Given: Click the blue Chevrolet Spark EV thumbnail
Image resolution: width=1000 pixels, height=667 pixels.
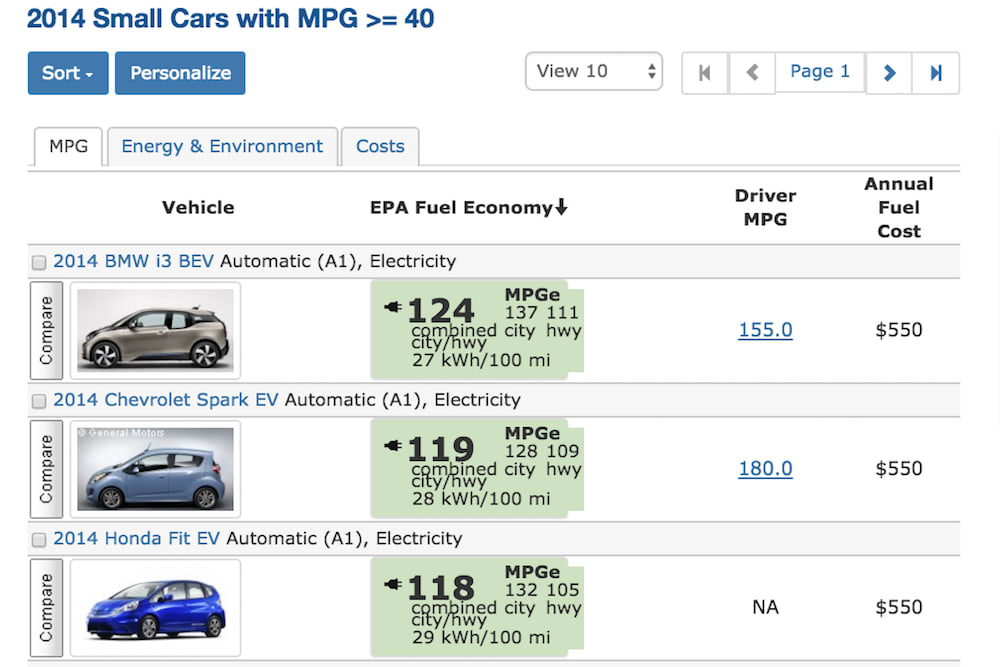Looking at the screenshot, I should [155, 469].
